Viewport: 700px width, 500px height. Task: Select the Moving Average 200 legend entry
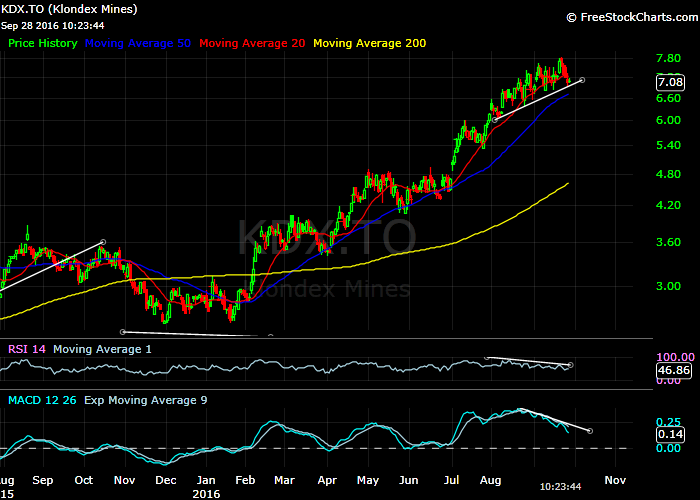[x=370, y=44]
